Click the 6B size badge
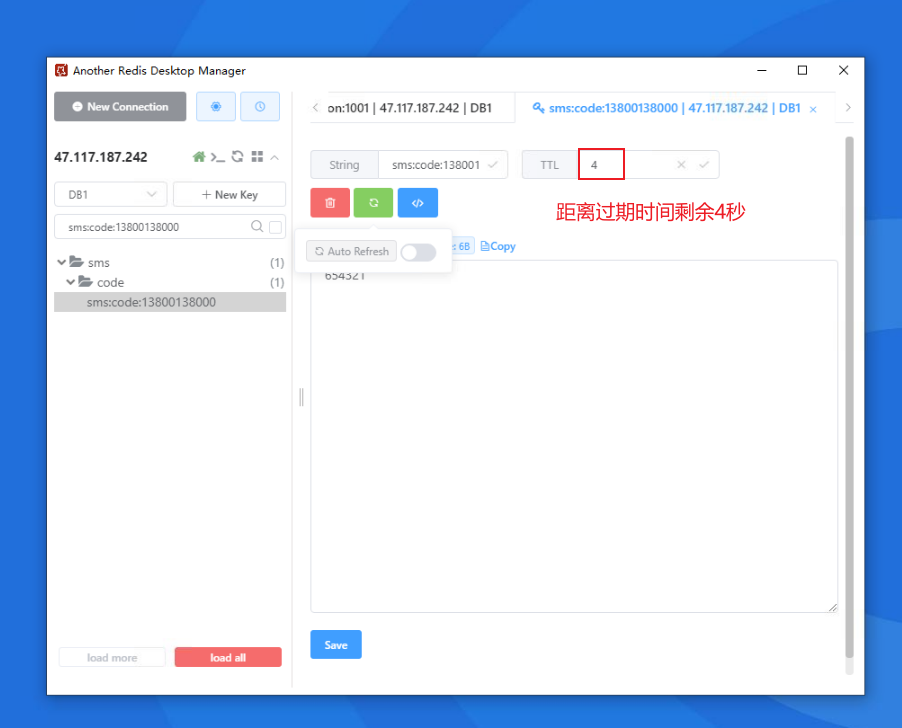 (x=463, y=246)
